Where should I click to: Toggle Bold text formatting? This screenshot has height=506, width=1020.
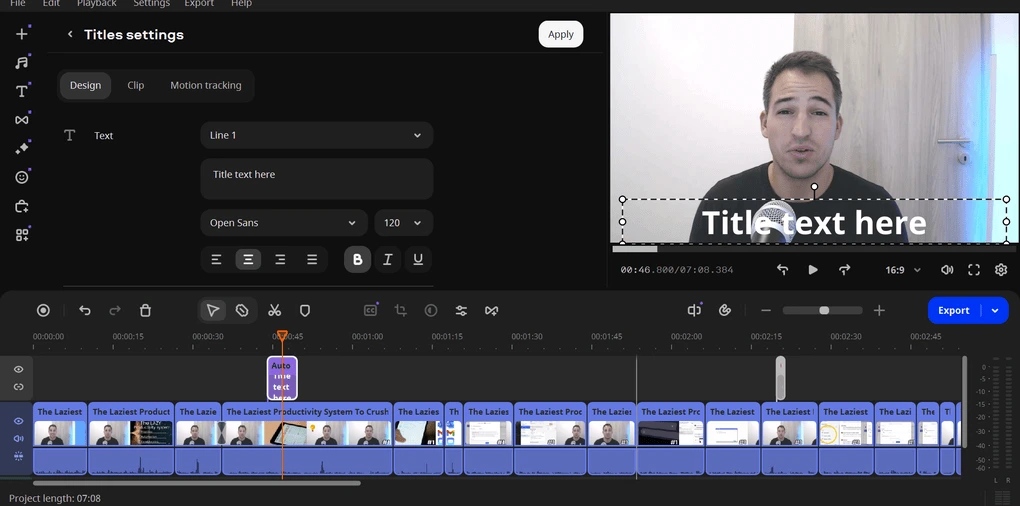[x=357, y=260]
